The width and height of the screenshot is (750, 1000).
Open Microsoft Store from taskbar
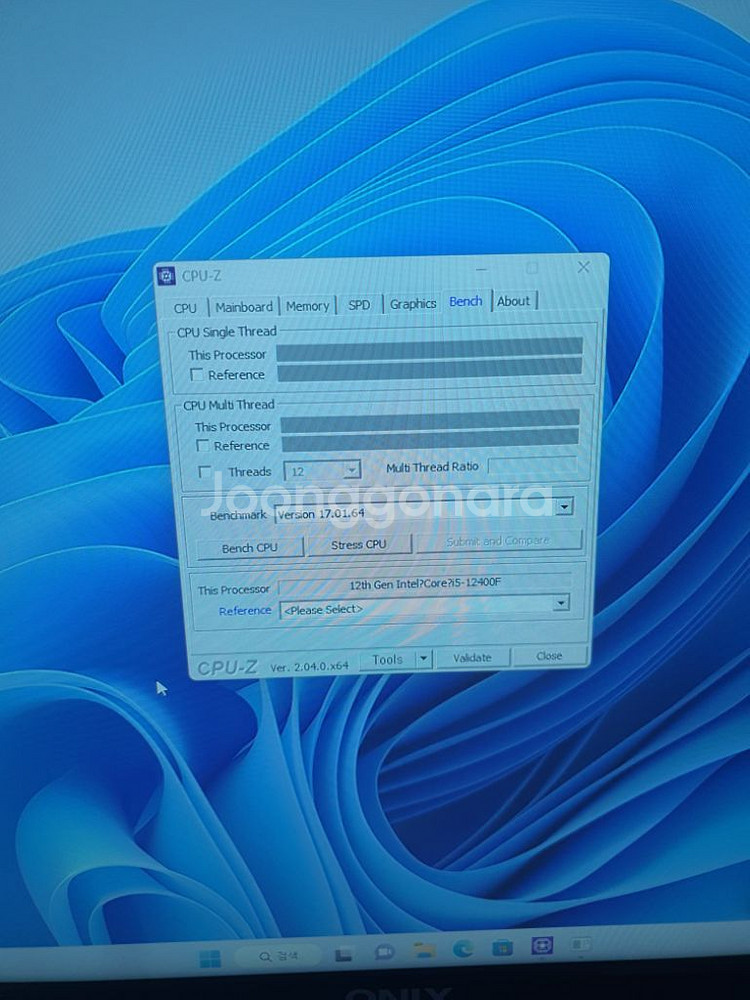click(x=503, y=948)
